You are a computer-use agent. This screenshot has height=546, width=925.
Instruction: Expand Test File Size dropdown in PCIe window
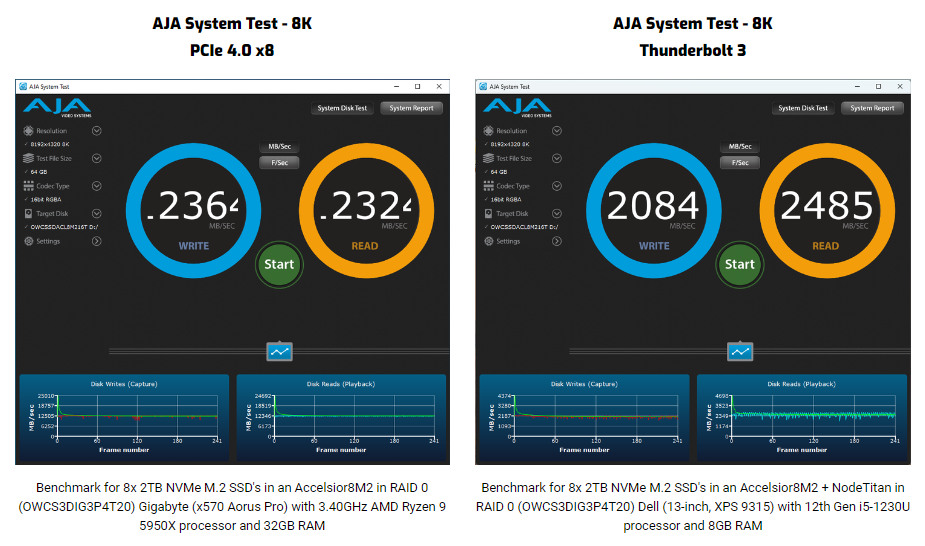coord(97,158)
